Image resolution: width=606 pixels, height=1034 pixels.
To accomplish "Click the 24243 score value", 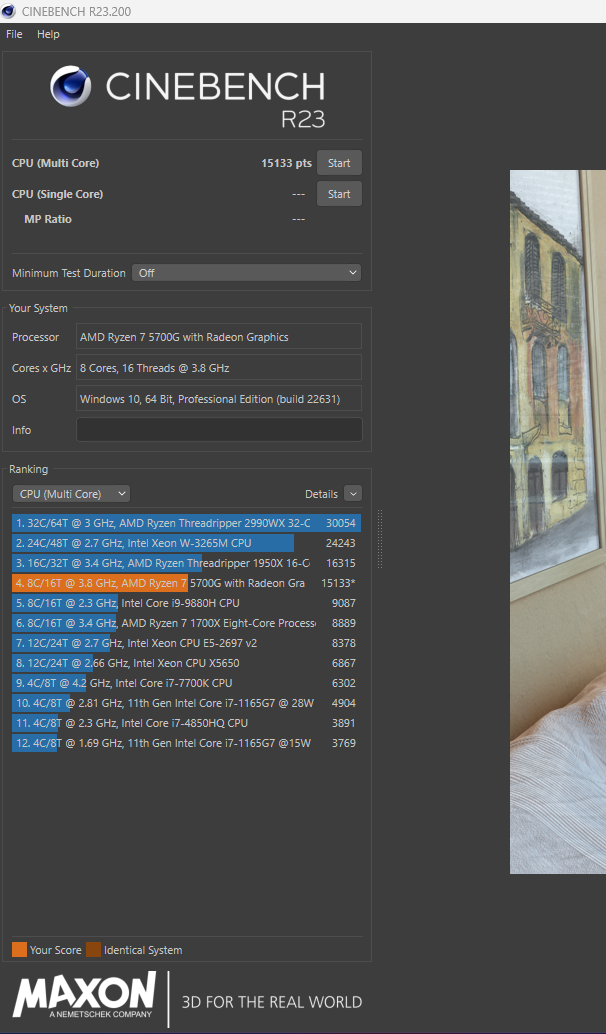I will click(x=341, y=543).
